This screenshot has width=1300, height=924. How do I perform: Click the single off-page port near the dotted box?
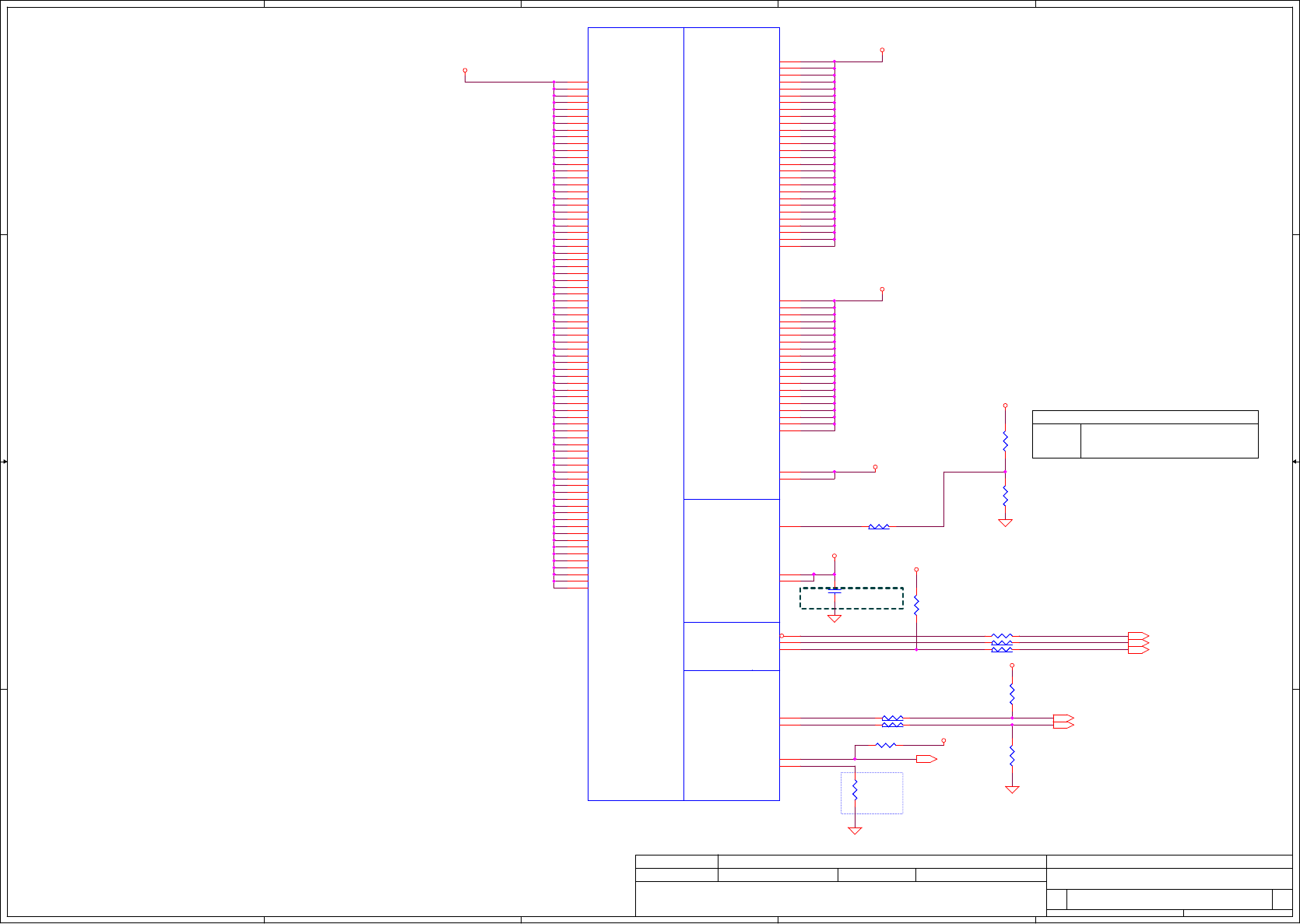pos(926,759)
